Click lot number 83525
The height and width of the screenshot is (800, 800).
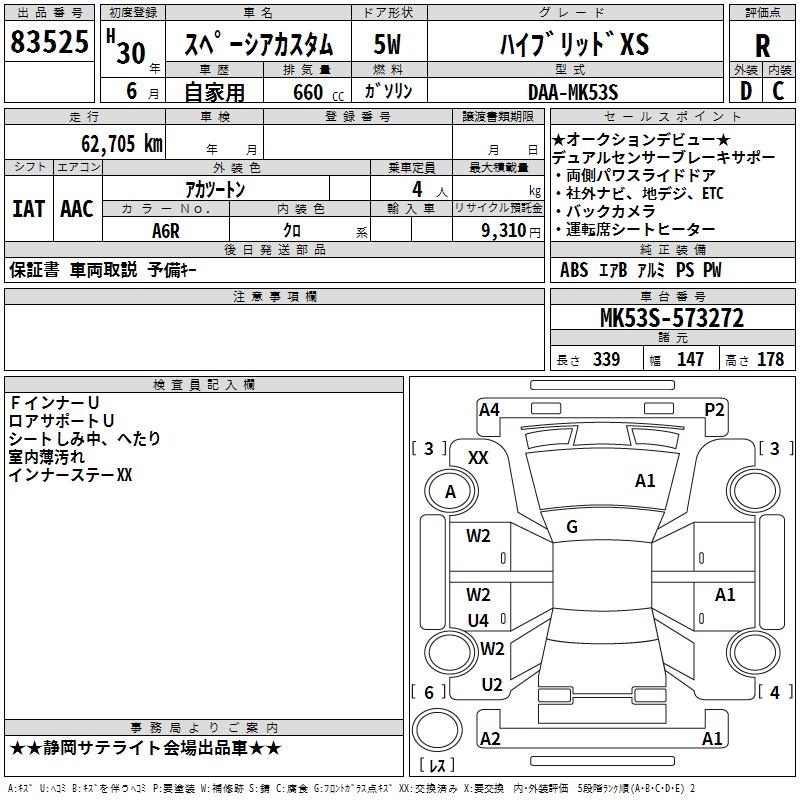pos(49,42)
